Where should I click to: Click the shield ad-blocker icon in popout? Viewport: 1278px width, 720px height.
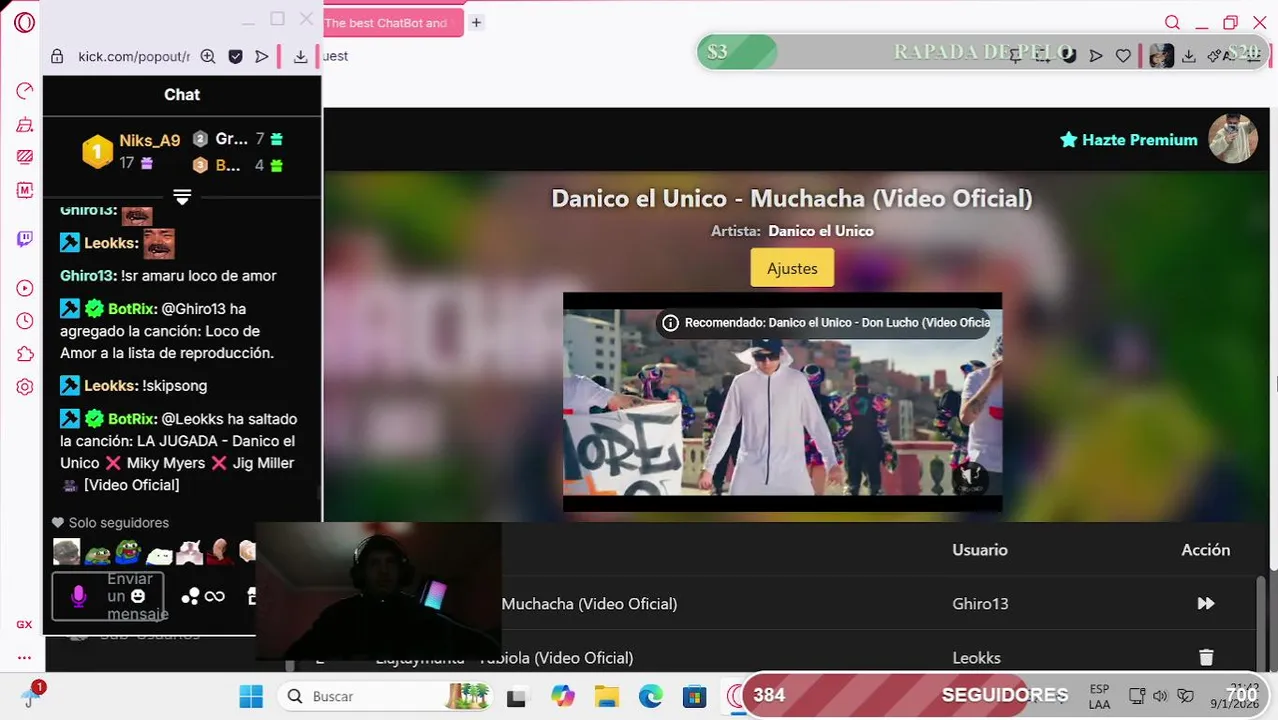235,57
